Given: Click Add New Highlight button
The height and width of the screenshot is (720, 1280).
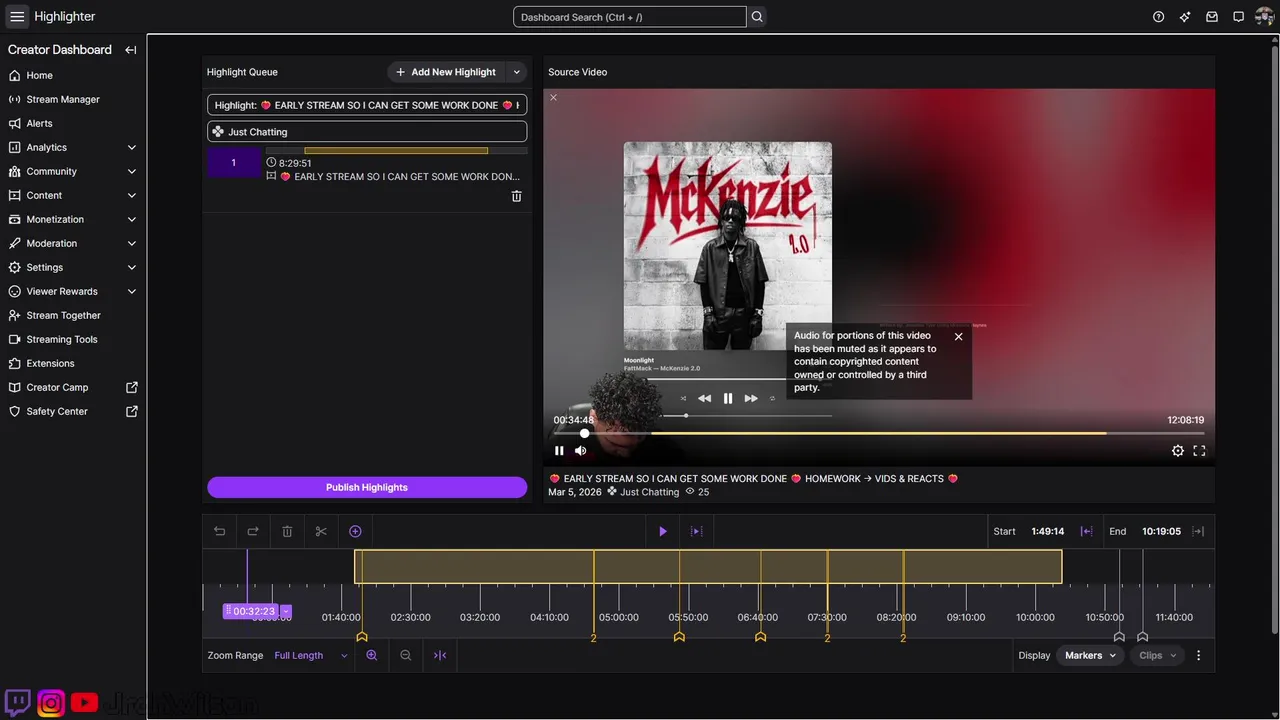Looking at the screenshot, I should point(446,72).
